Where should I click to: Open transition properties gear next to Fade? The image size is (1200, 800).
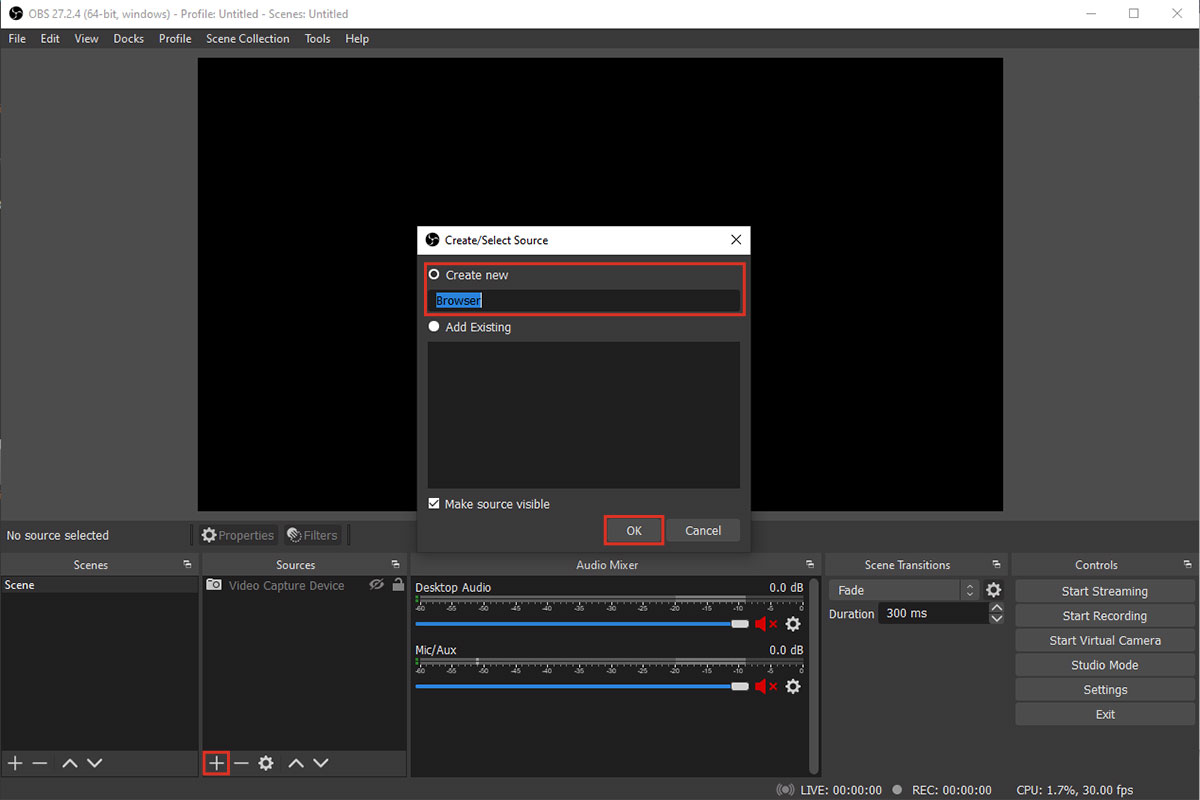(x=994, y=590)
